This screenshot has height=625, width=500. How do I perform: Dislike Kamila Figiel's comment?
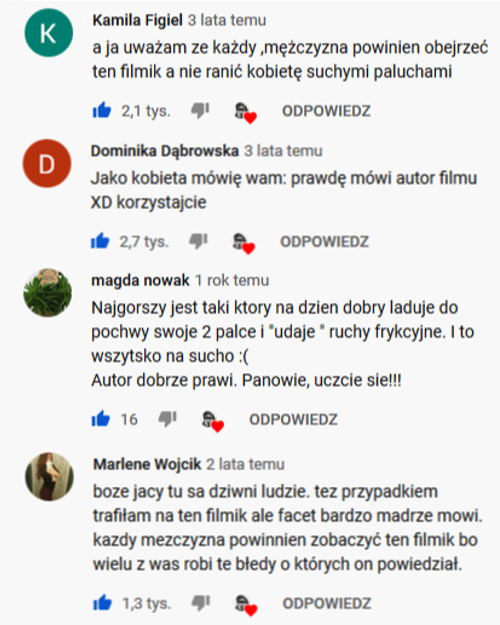pyautogui.click(x=200, y=110)
